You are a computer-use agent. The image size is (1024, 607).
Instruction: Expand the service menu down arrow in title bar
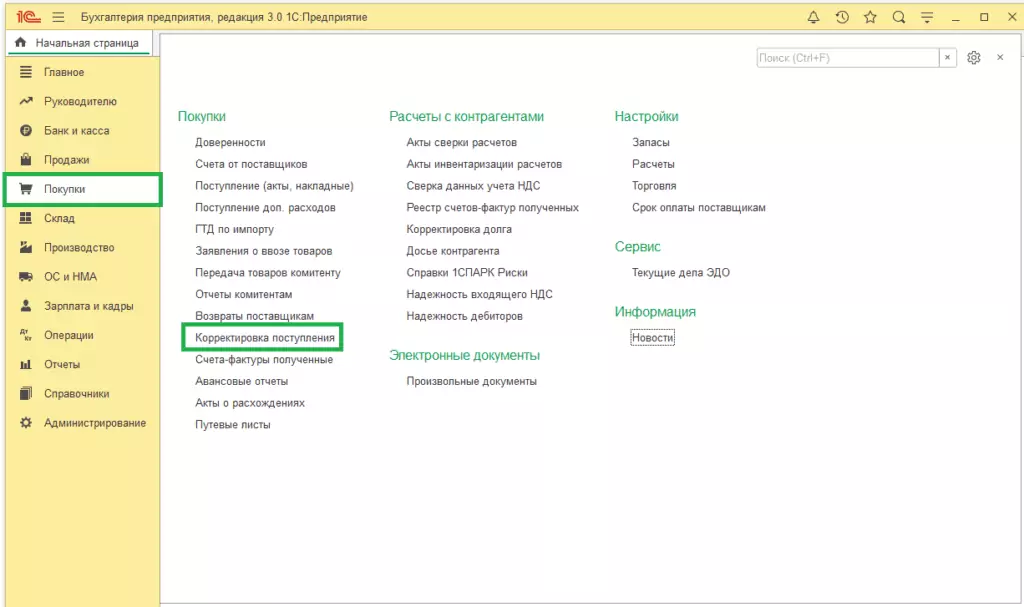tap(926, 18)
